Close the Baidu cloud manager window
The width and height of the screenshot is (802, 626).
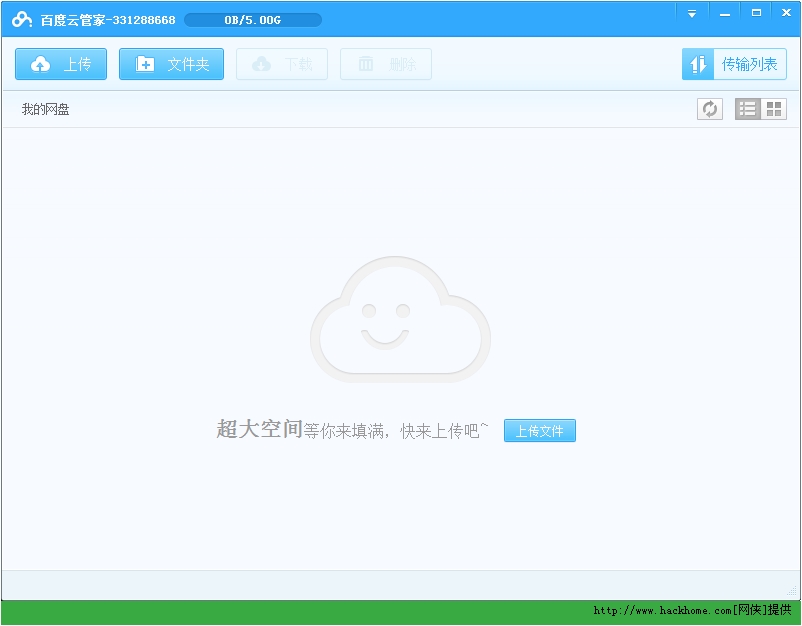(784, 13)
